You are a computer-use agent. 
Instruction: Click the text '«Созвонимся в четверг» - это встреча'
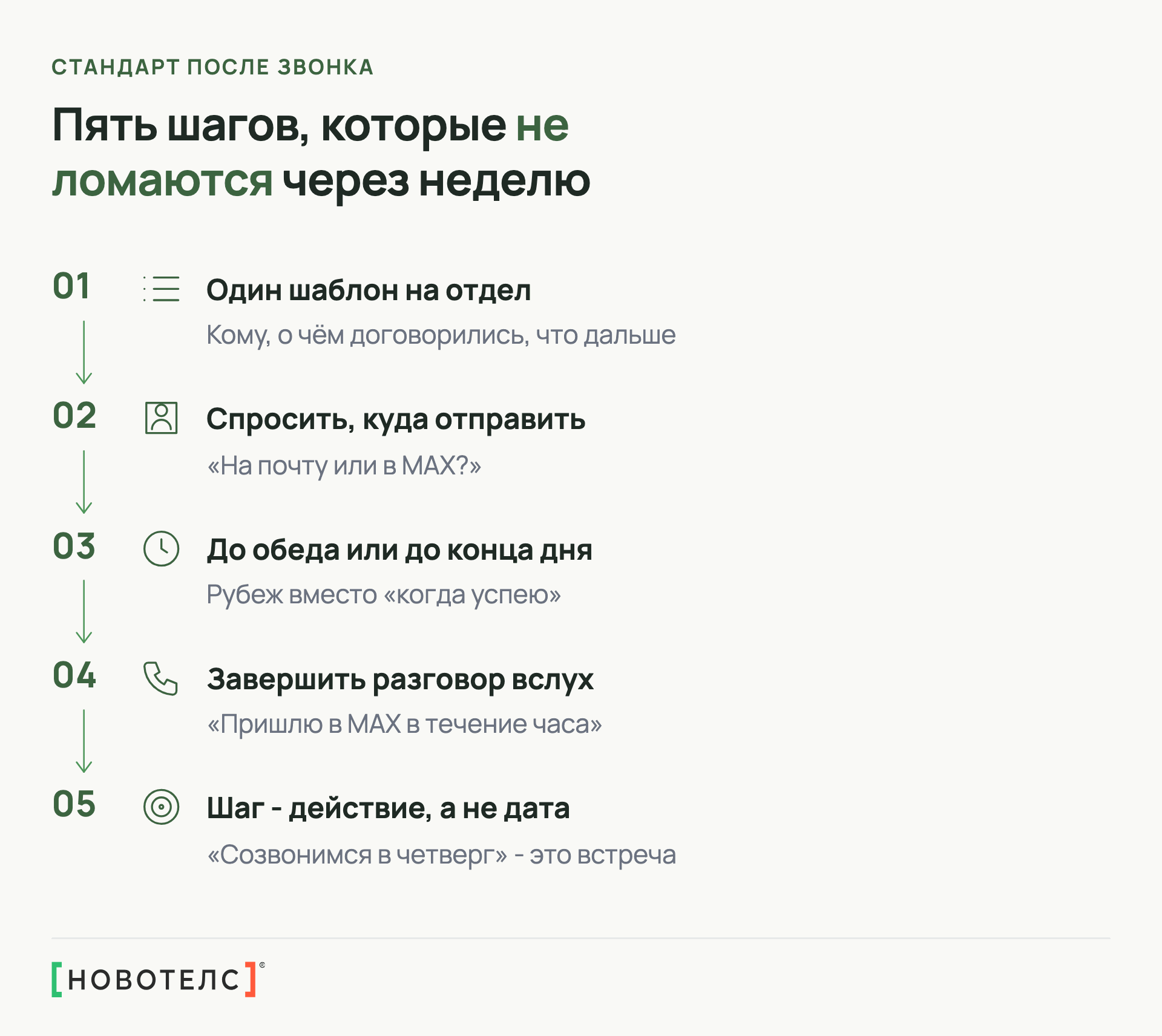442,855
